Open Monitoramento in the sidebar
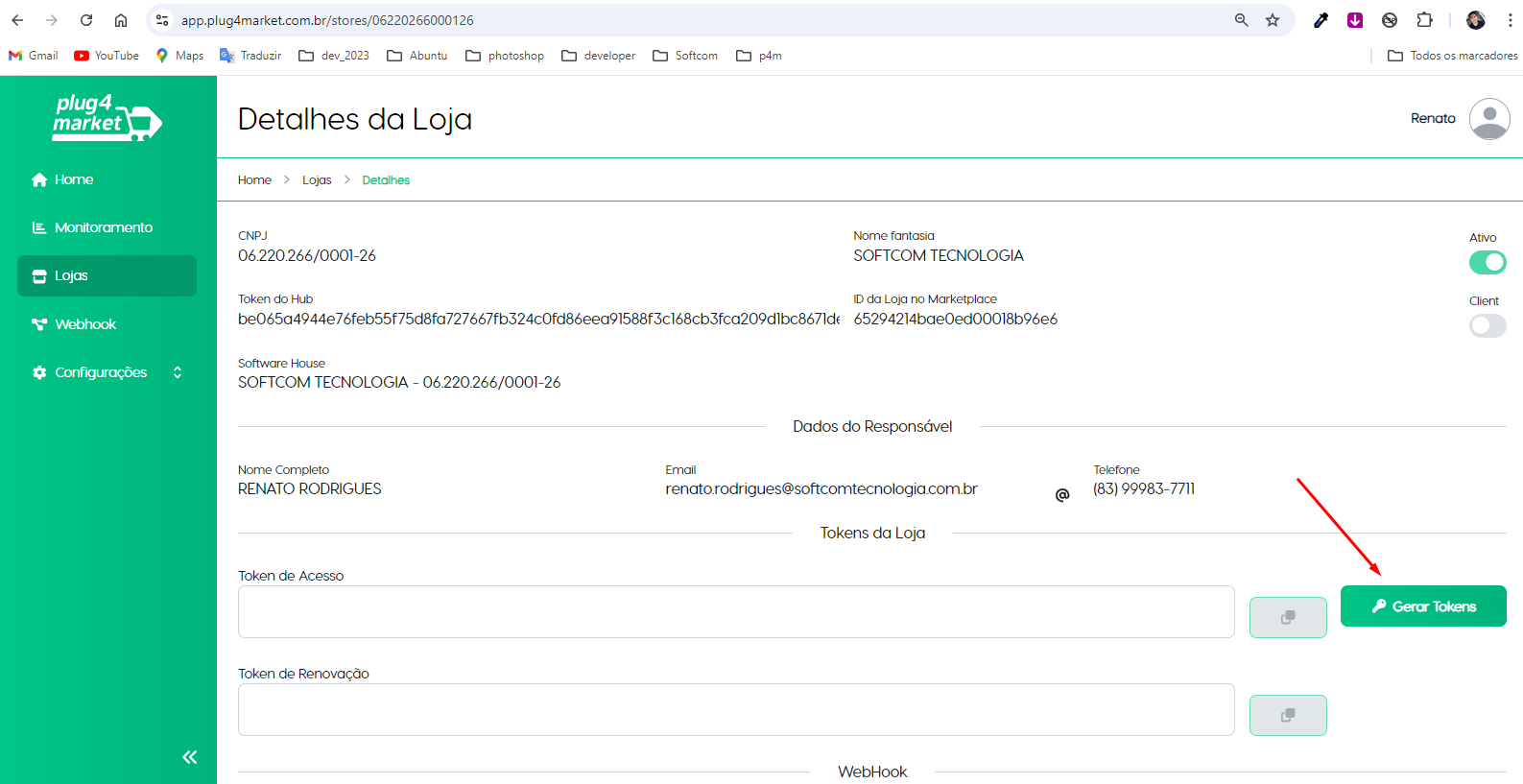The height and width of the screenshot is (784, 1523). pos(104,227)
